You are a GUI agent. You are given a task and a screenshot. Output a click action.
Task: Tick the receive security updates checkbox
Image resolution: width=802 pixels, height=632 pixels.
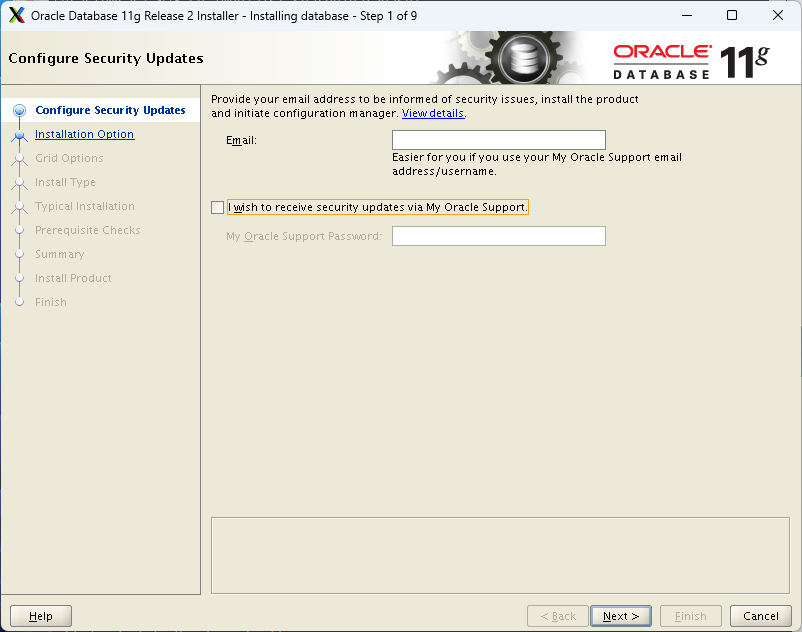point(217,207)
